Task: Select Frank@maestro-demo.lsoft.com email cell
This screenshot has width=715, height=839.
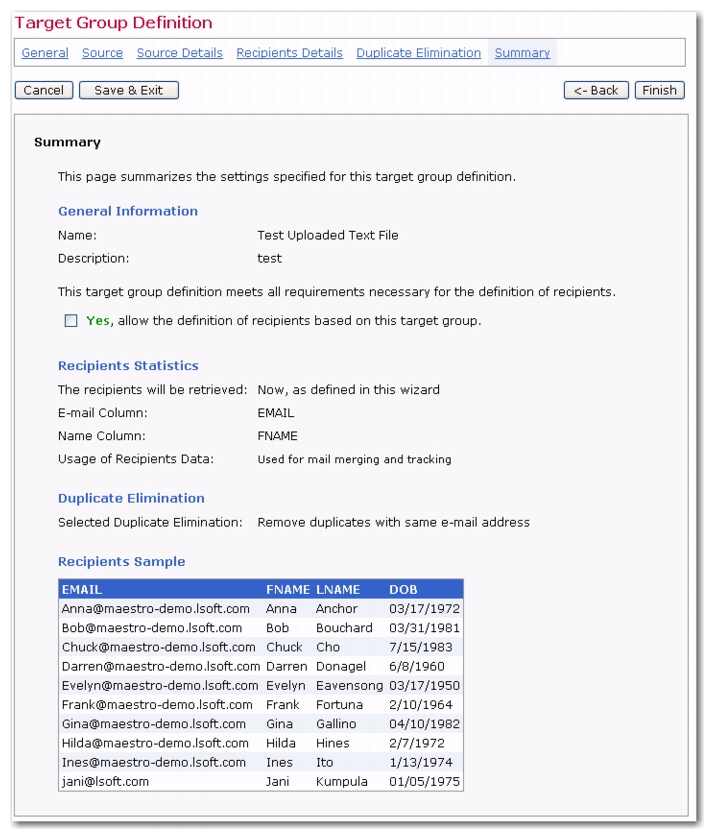Action: pyautogui.click(x=157, y=705)
